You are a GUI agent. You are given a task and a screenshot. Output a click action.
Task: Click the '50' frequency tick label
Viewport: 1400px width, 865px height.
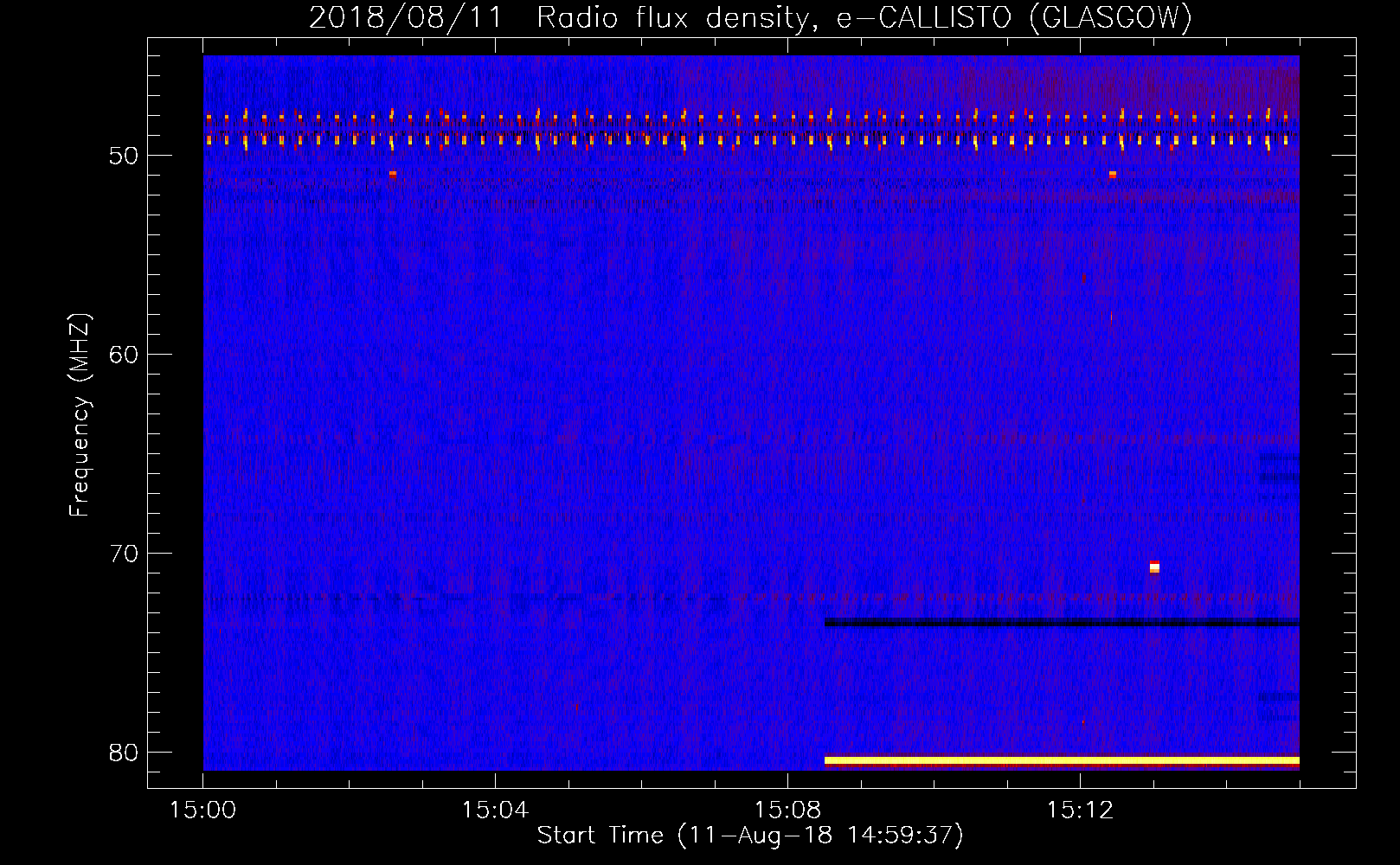point(124,157)
